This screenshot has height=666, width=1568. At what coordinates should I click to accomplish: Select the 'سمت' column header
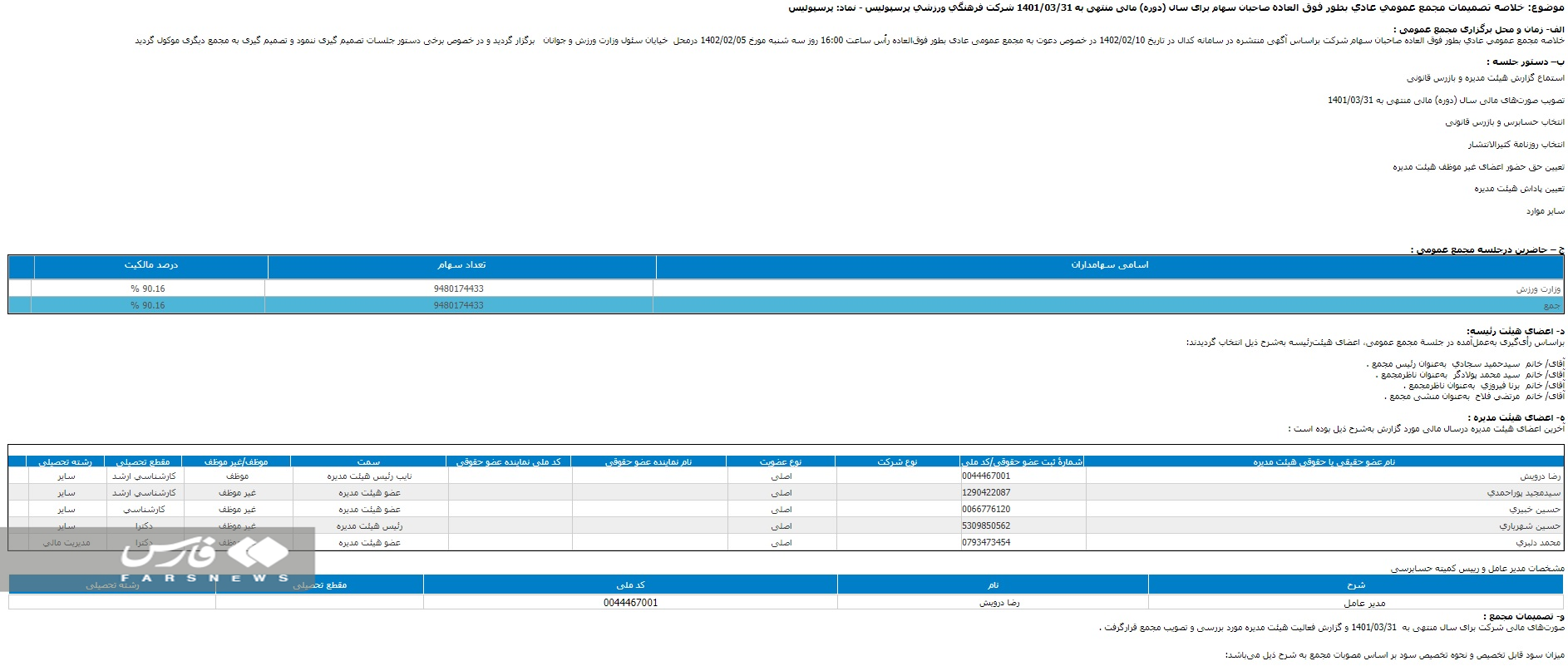tap(368, 461)
